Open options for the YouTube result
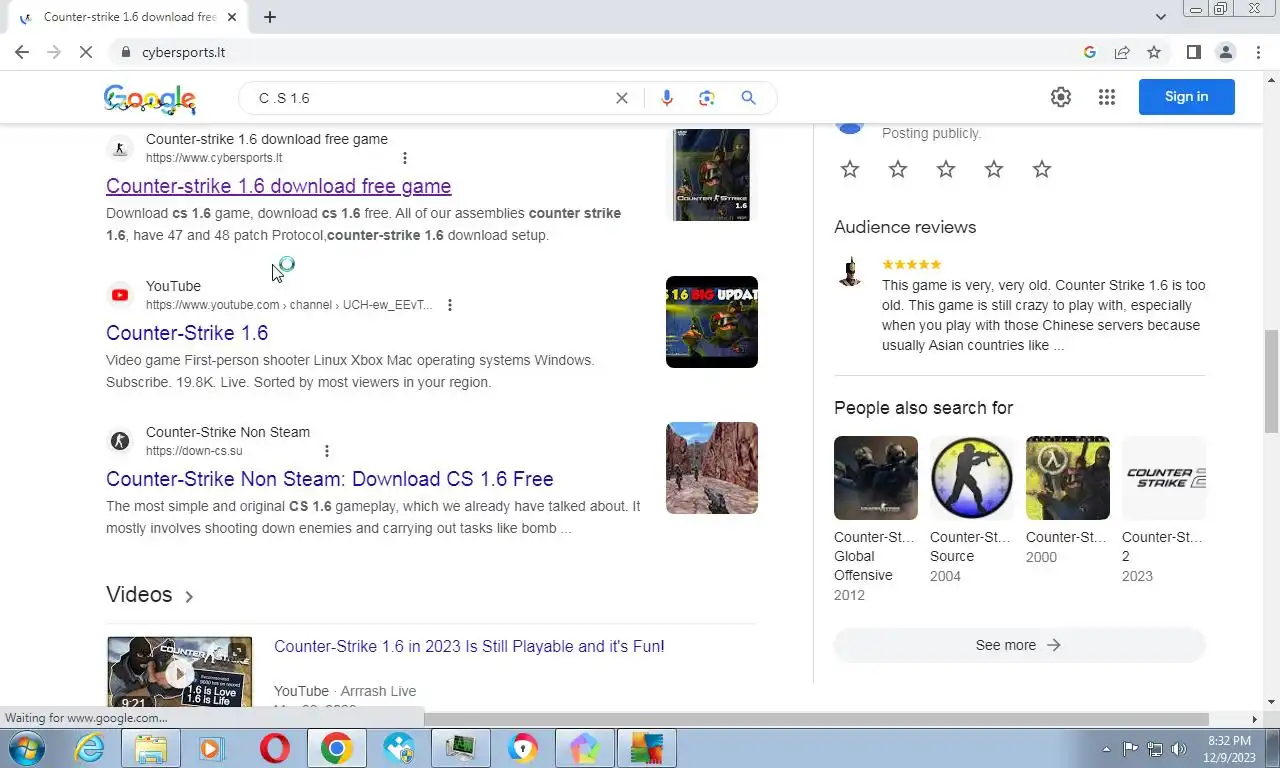Viewport: 1280px width, 768px height. [x=450, y=305]
